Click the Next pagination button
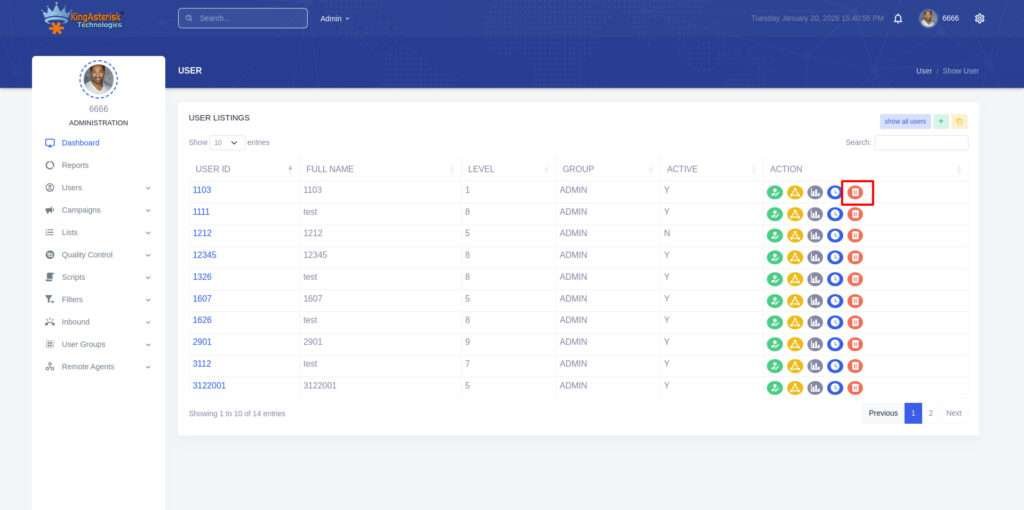Screen dimensions: 1024x510 pos(954,413)
